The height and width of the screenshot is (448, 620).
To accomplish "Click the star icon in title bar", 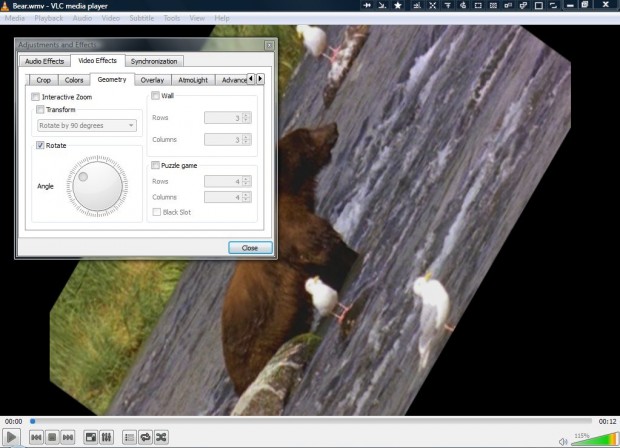I will coord(398,6).
